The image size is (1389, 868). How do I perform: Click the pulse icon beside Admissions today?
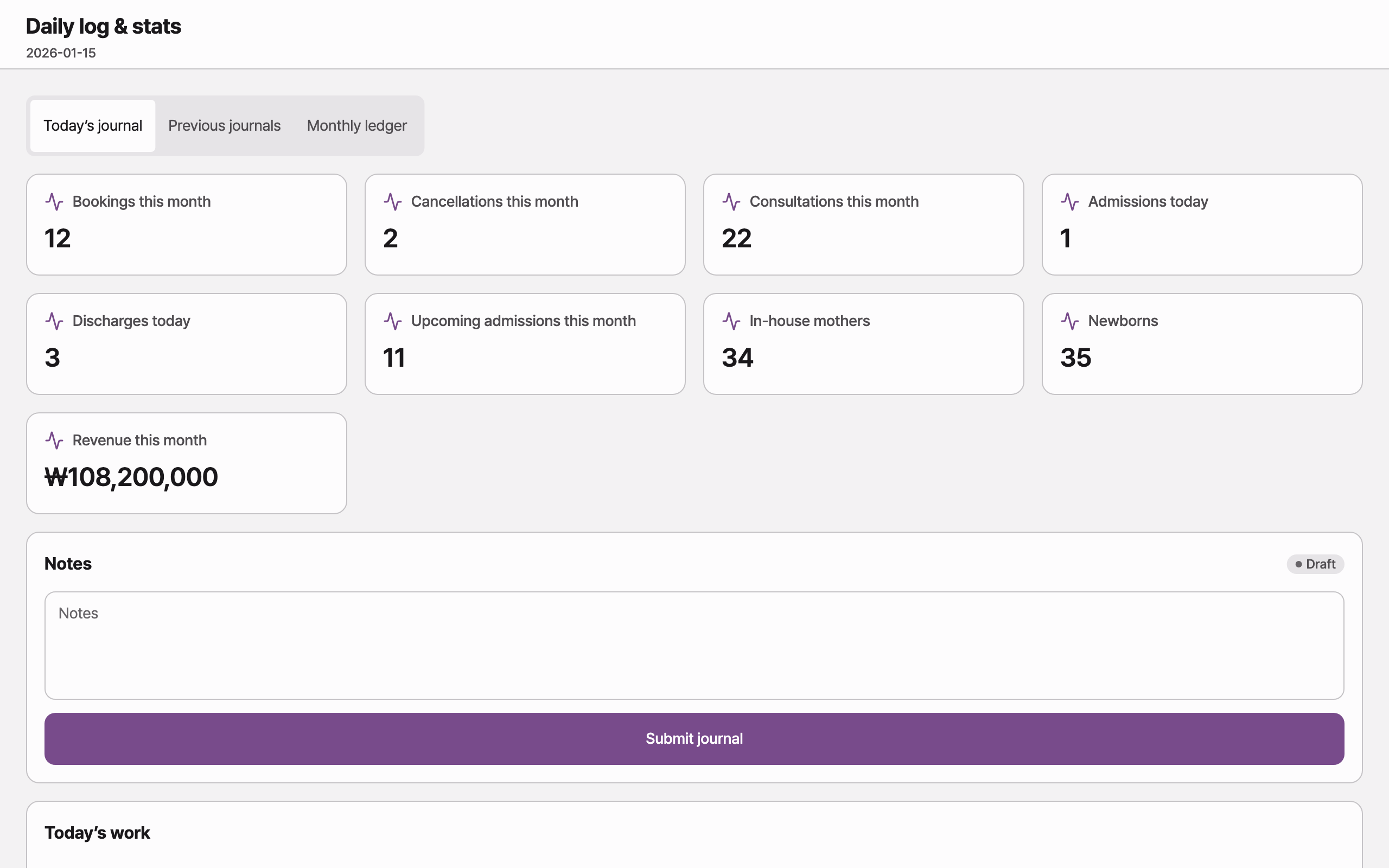(x=1070, y=201)
